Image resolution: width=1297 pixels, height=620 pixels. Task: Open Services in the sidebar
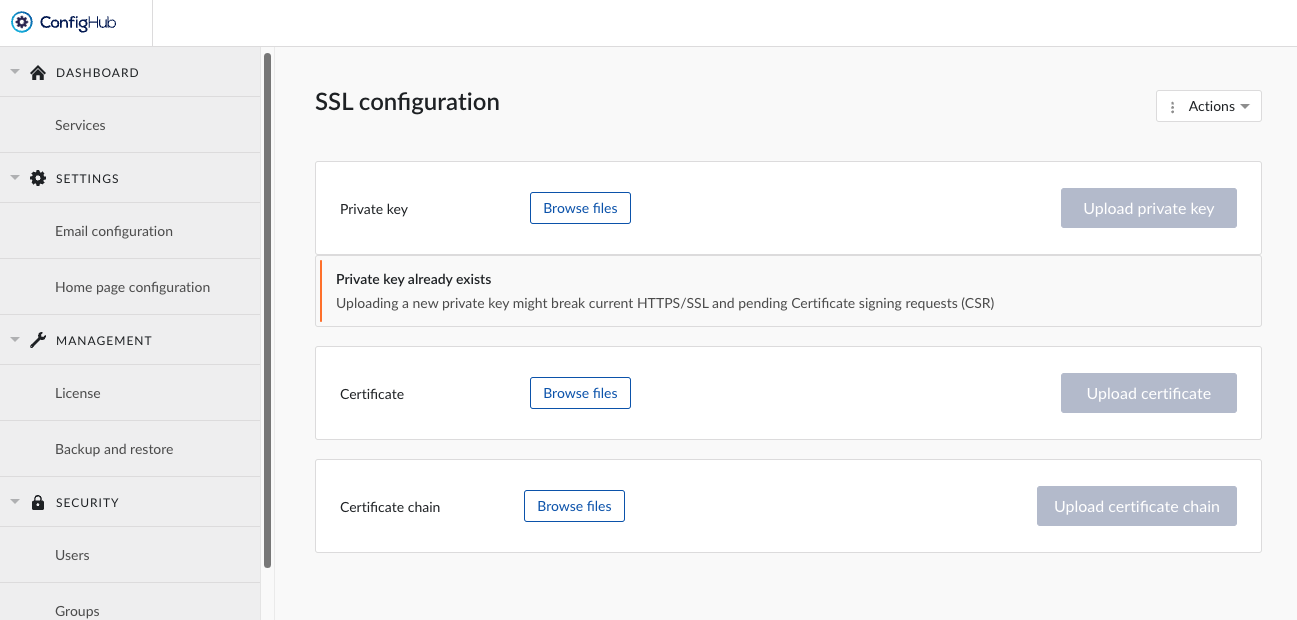point(80,126)
